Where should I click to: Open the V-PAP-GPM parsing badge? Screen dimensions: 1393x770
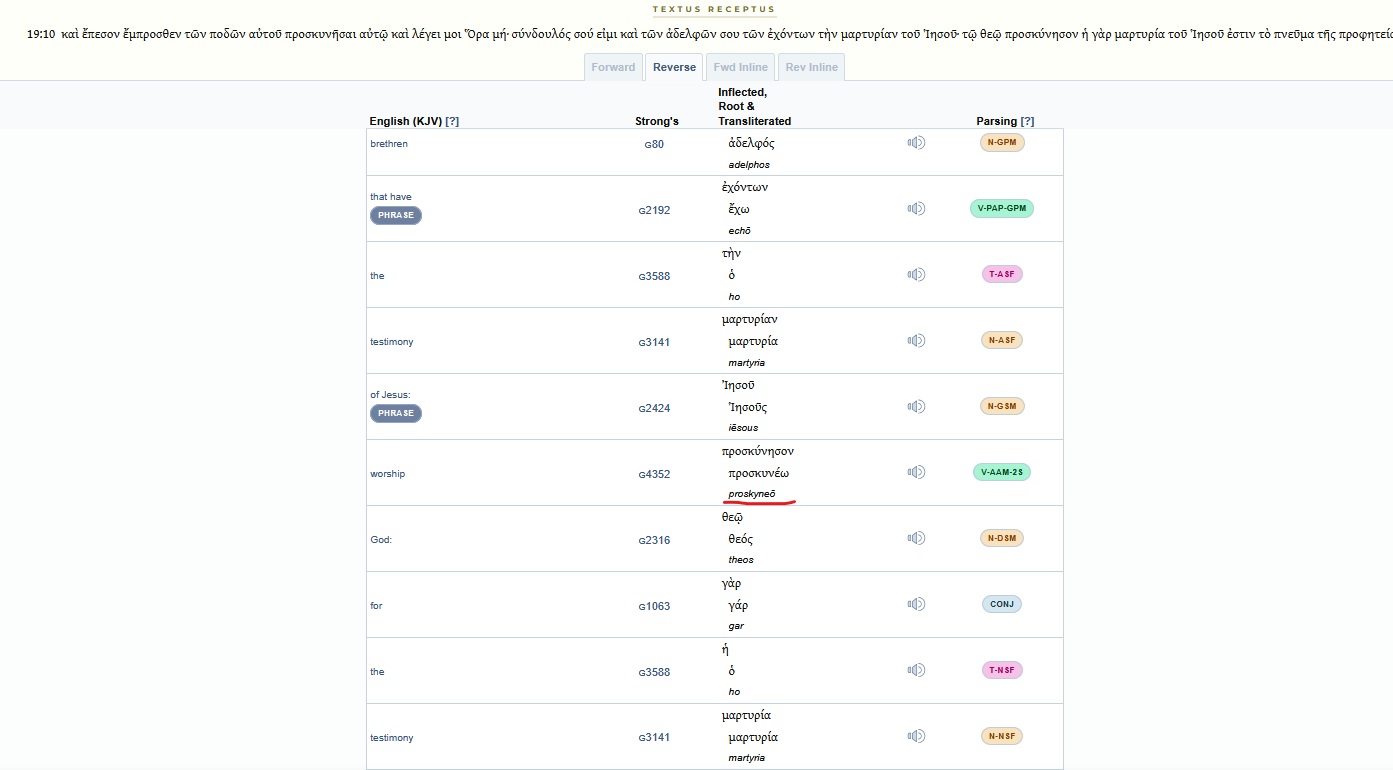[x=1002, y=209]
